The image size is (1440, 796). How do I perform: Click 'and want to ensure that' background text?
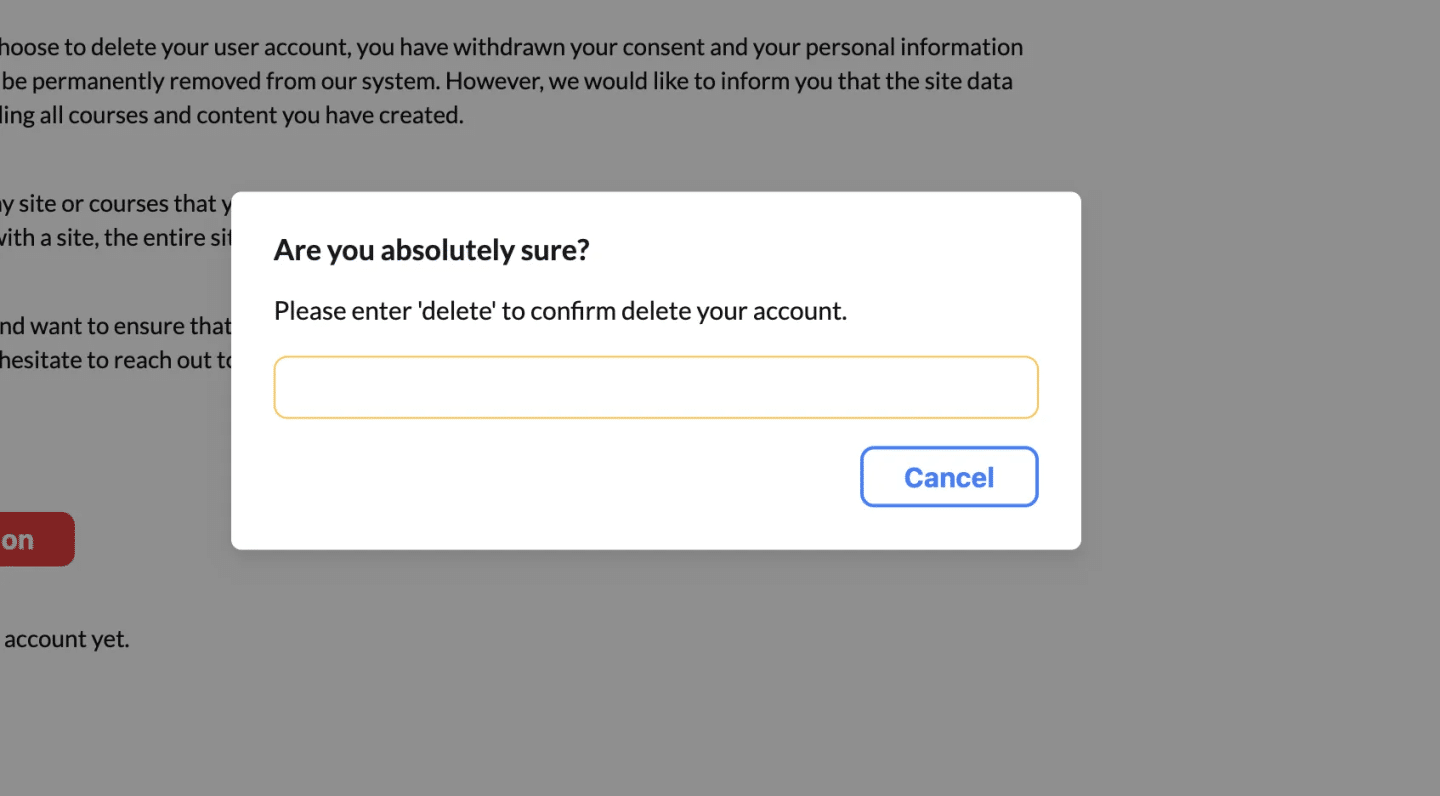pyautogui.click(x=115, y=325)
